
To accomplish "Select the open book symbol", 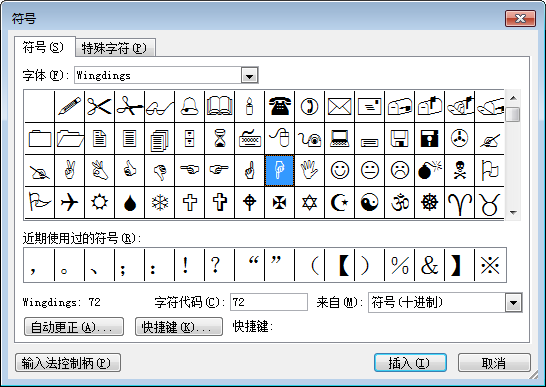I will point(219,106).
